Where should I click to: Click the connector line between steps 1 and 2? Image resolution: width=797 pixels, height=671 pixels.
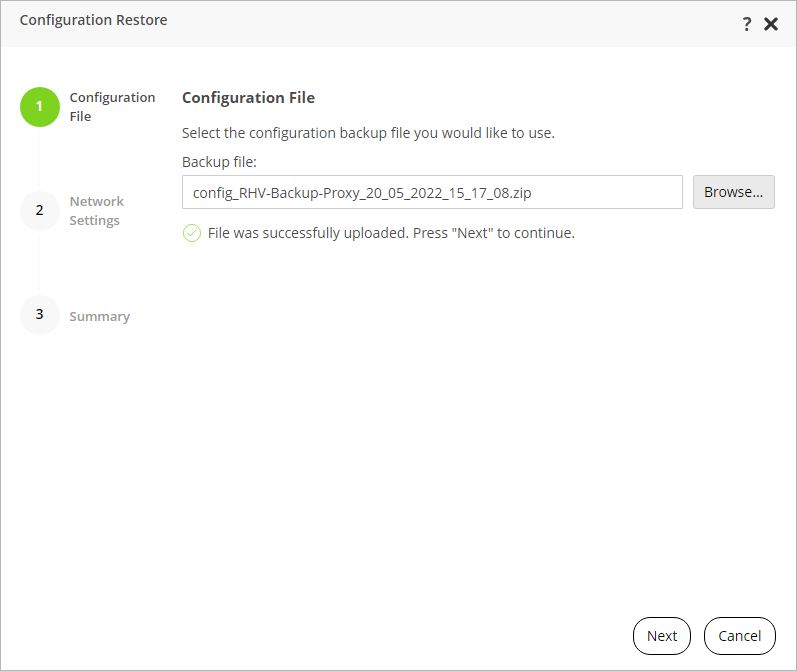coord(40,159)
